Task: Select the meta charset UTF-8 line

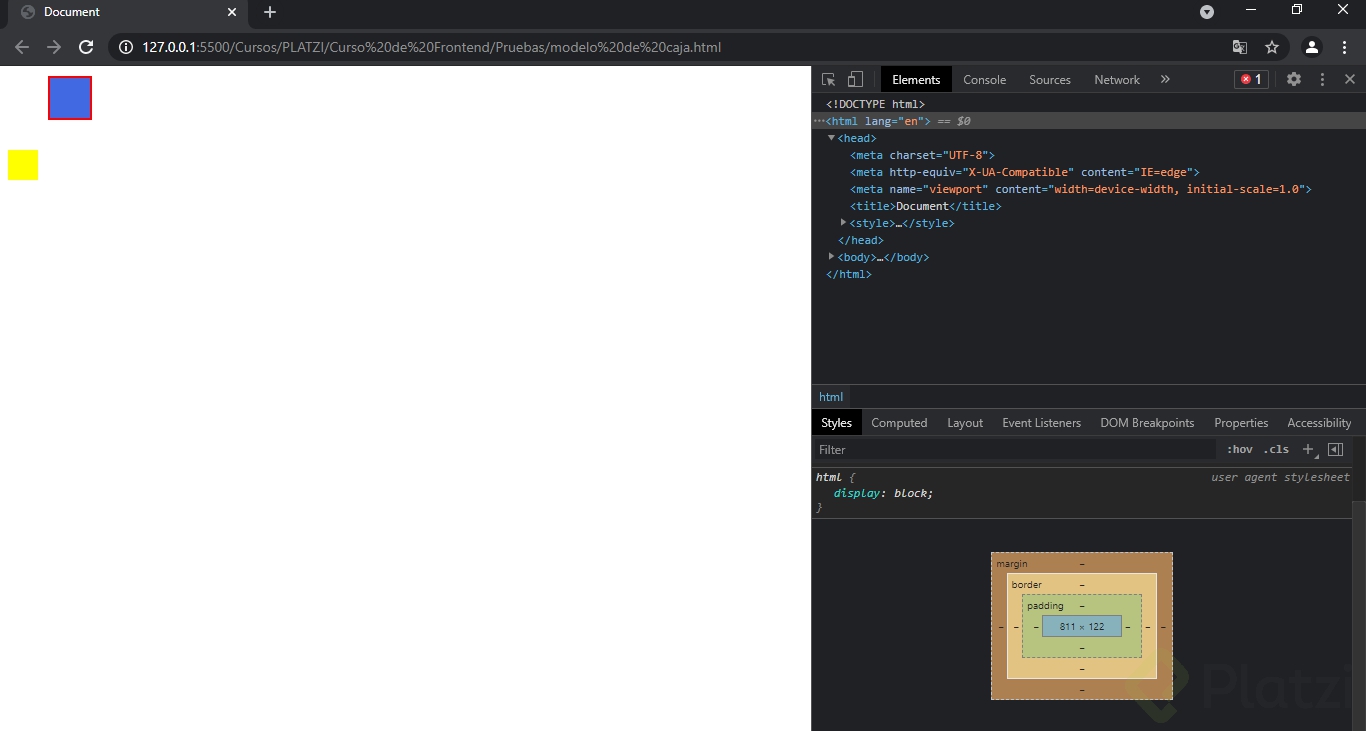Action: click(923, 155)
